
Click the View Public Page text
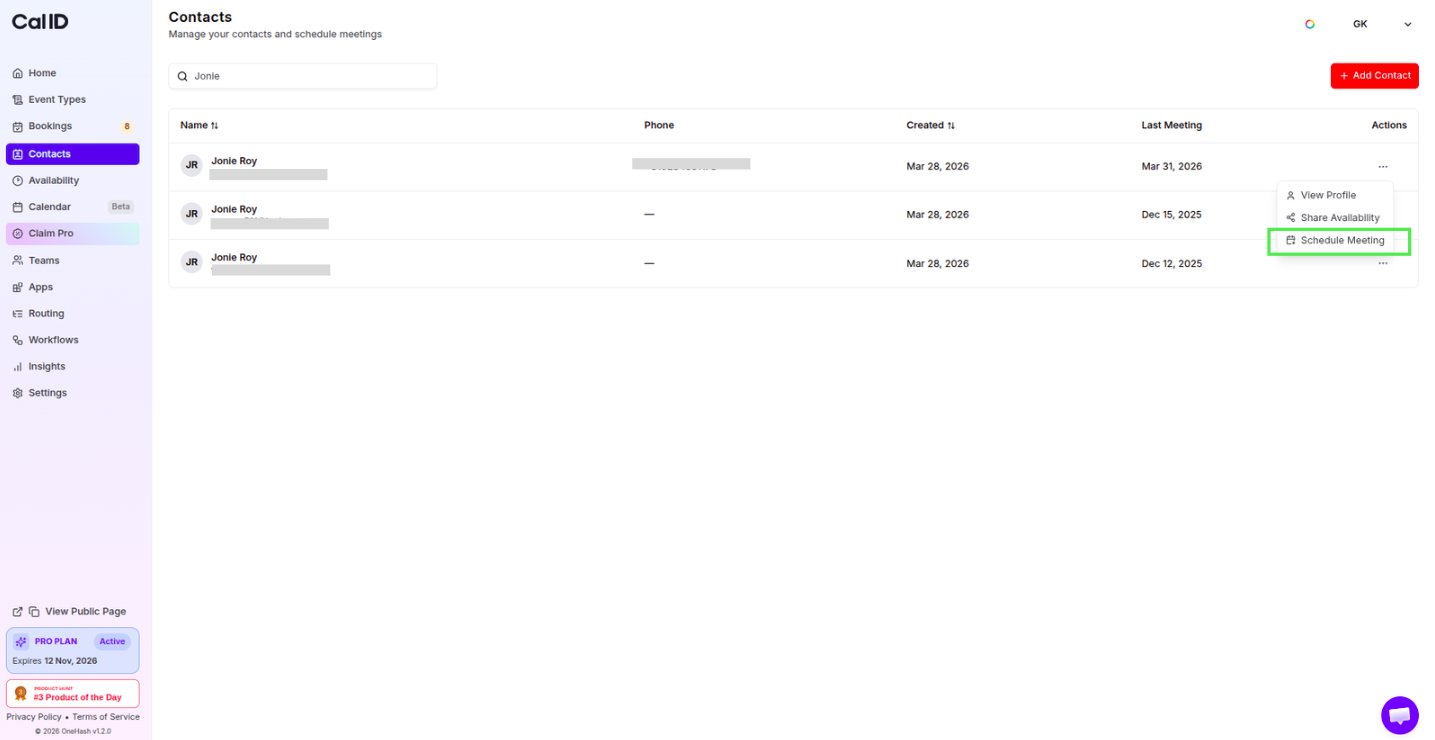(x=86, y=612)
